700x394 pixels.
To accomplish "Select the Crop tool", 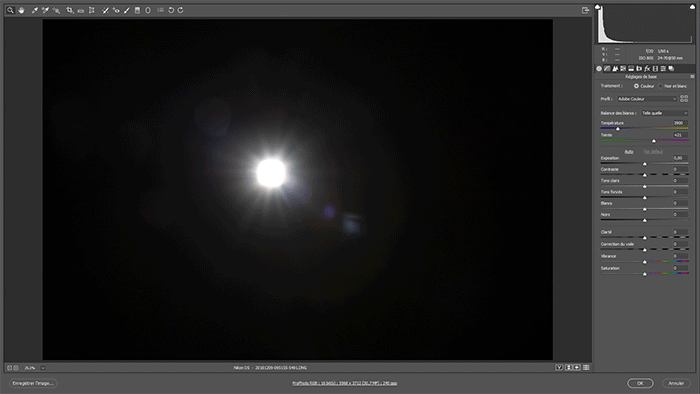I will click(70, 10).
